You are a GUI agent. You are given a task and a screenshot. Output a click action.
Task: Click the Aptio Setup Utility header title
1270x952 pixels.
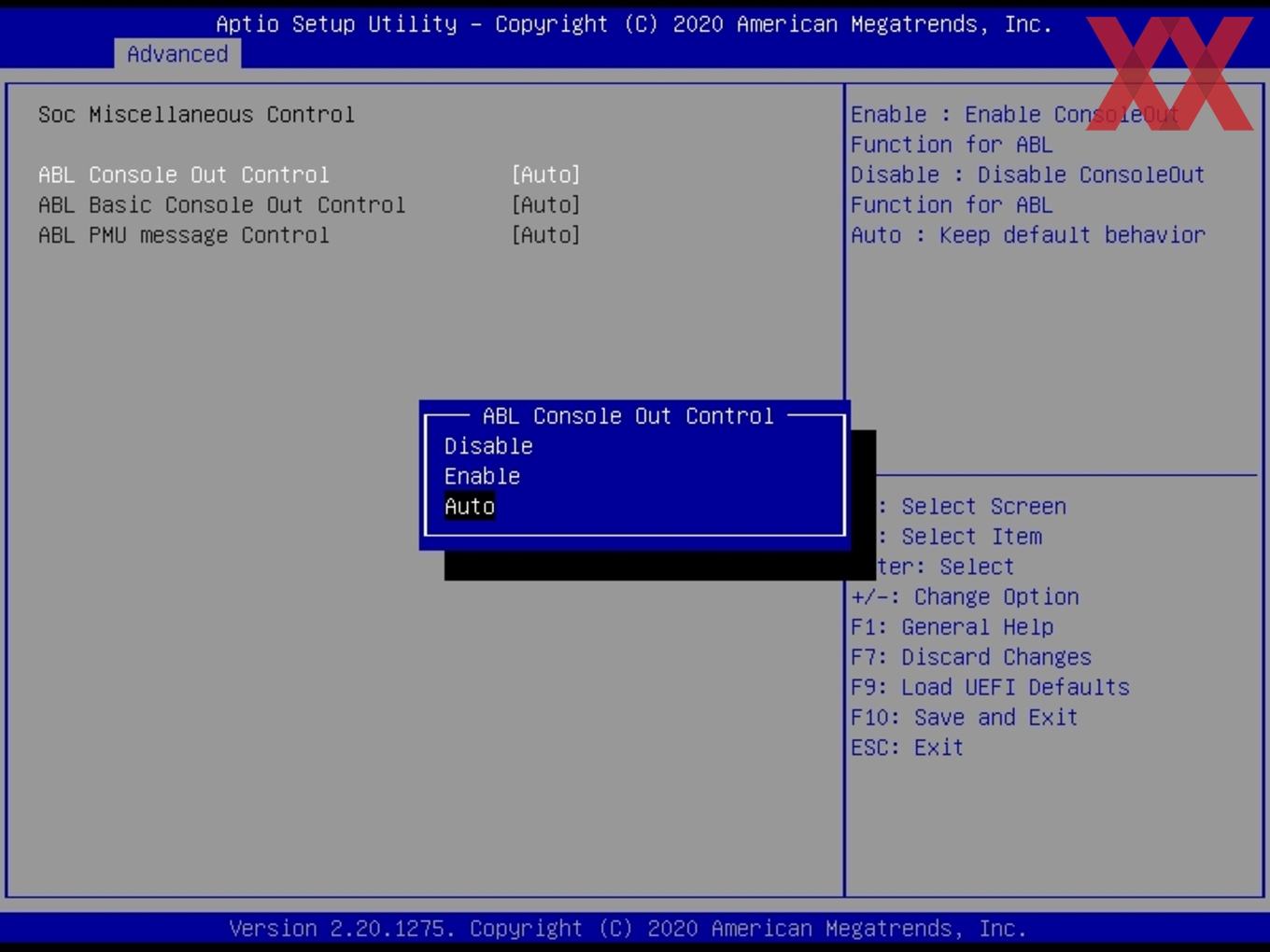click(634, 24)
